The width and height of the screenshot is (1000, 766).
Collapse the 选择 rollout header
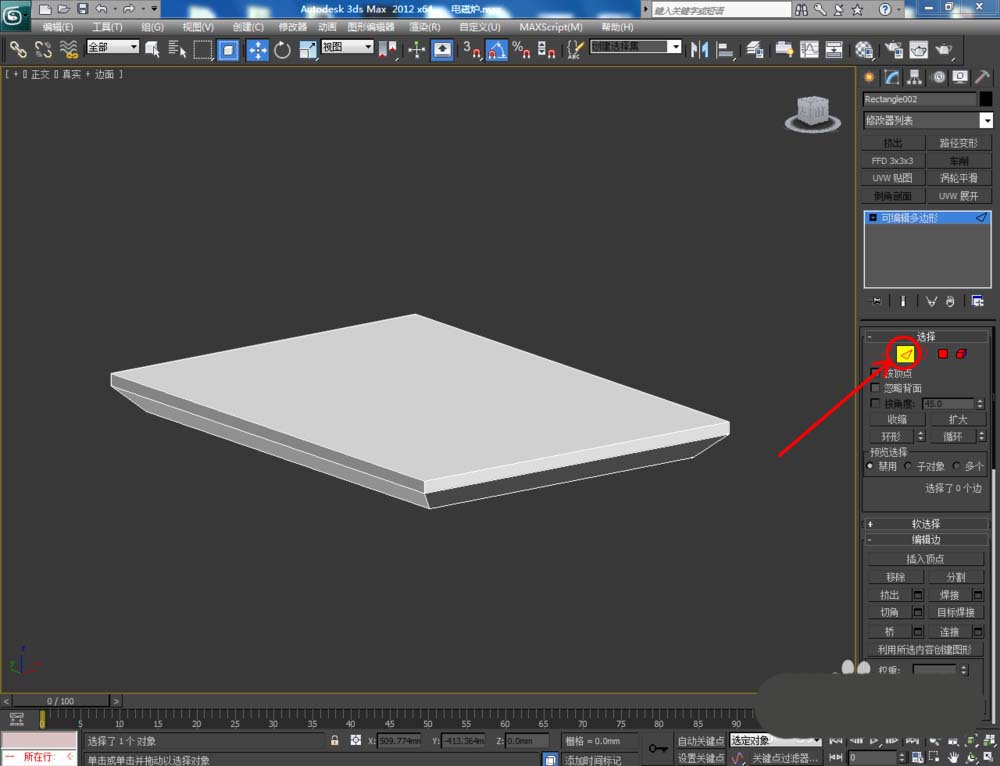926,336
